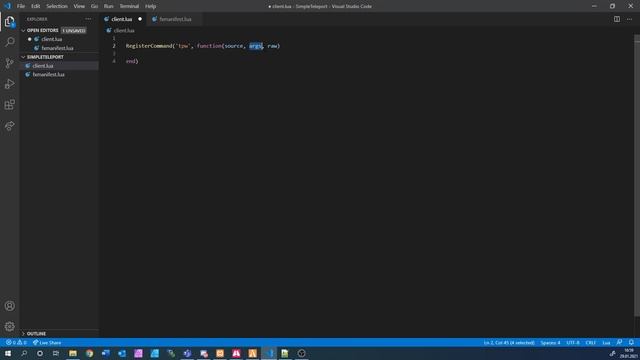This screenshot has width=640, height=360.
Task: Open the Search view in activity bar
Action: (x=9, y=42)
